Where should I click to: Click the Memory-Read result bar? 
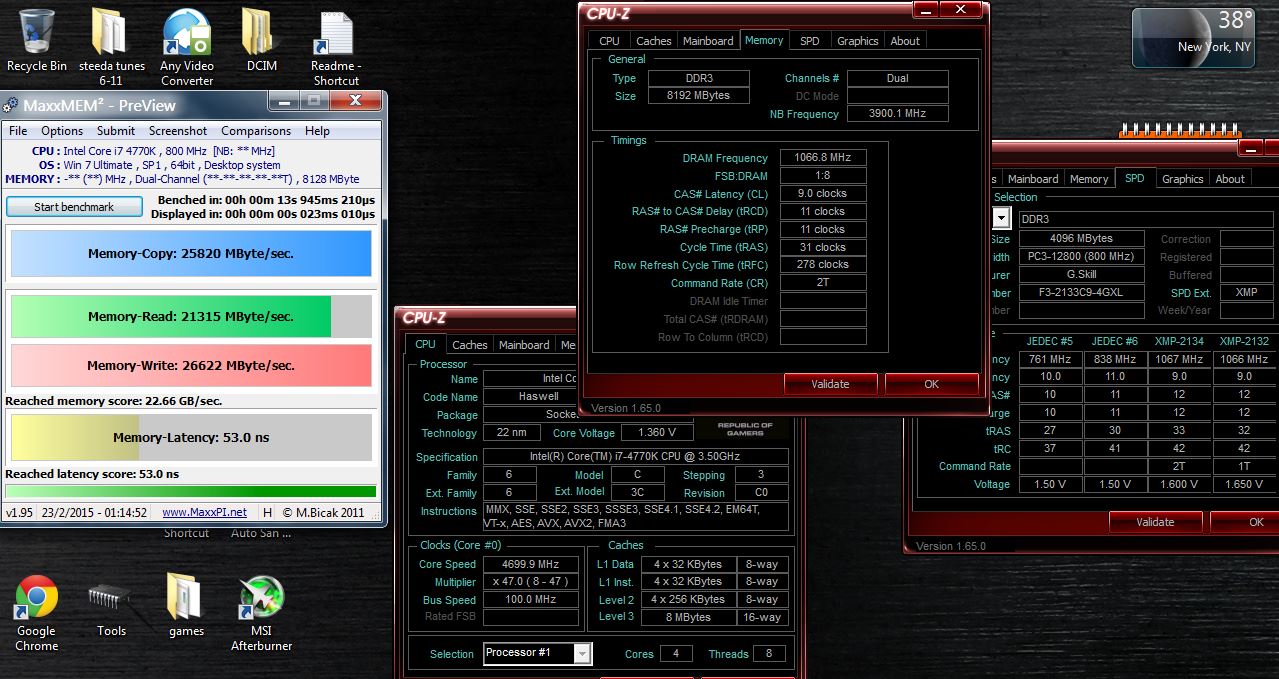coord(191,316)
